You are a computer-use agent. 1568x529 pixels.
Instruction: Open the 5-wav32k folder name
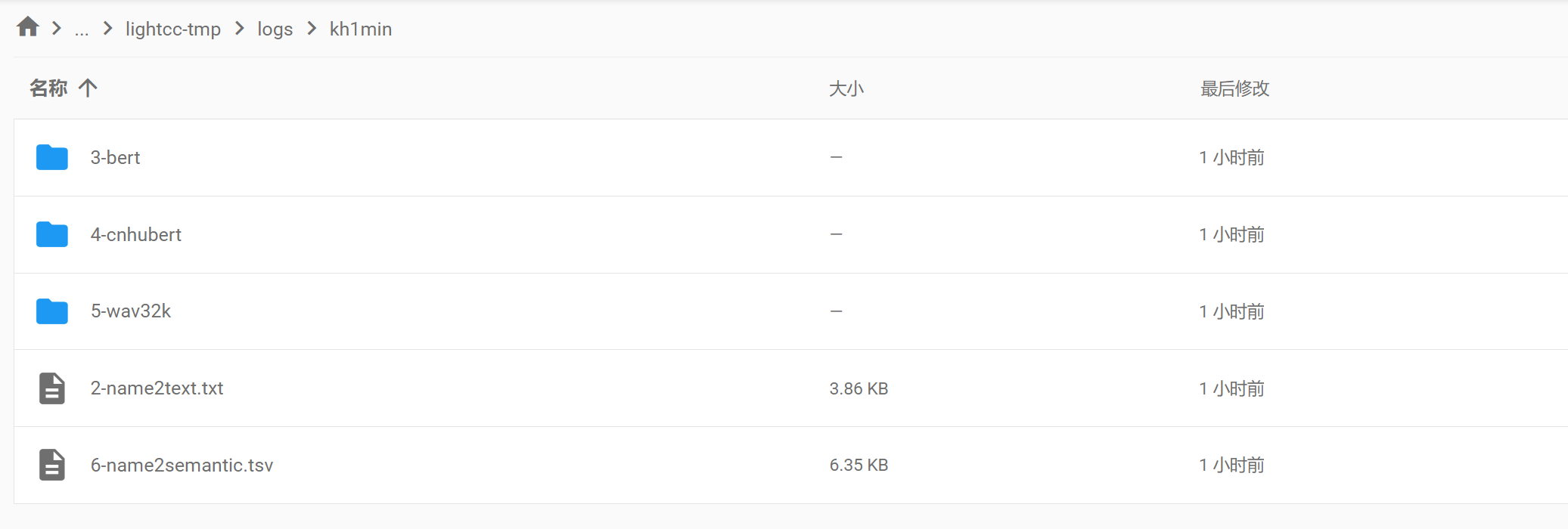(x=131, y=311)
